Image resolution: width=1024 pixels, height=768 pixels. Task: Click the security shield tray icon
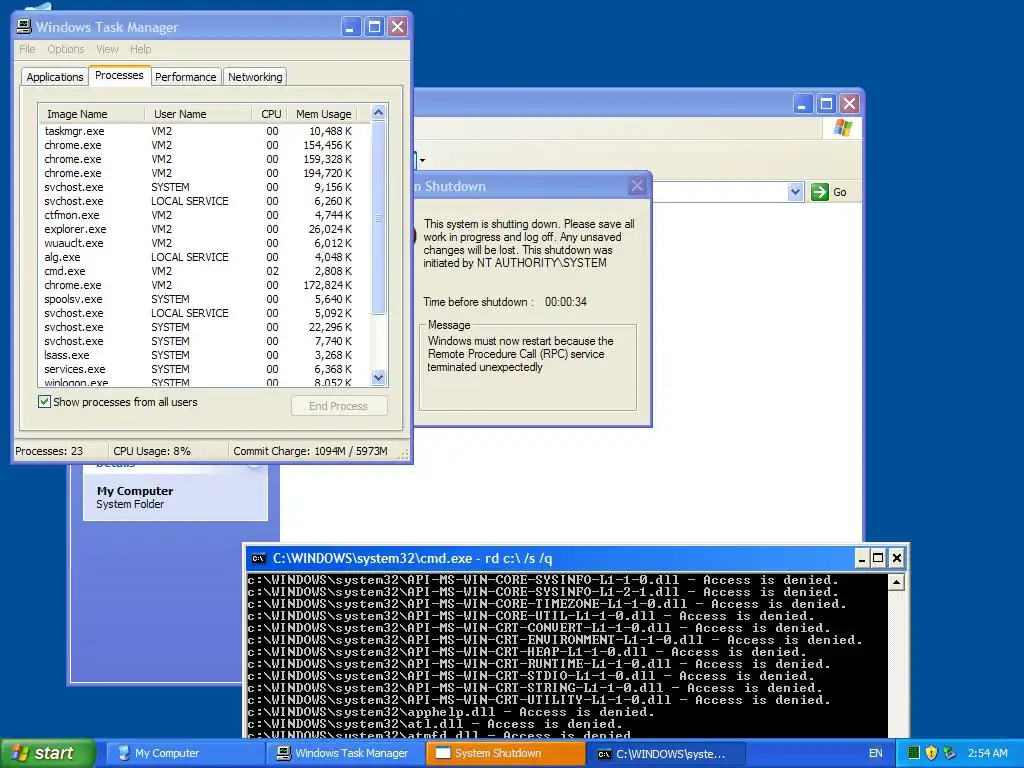pyautogui.click(x=931, y=753)
